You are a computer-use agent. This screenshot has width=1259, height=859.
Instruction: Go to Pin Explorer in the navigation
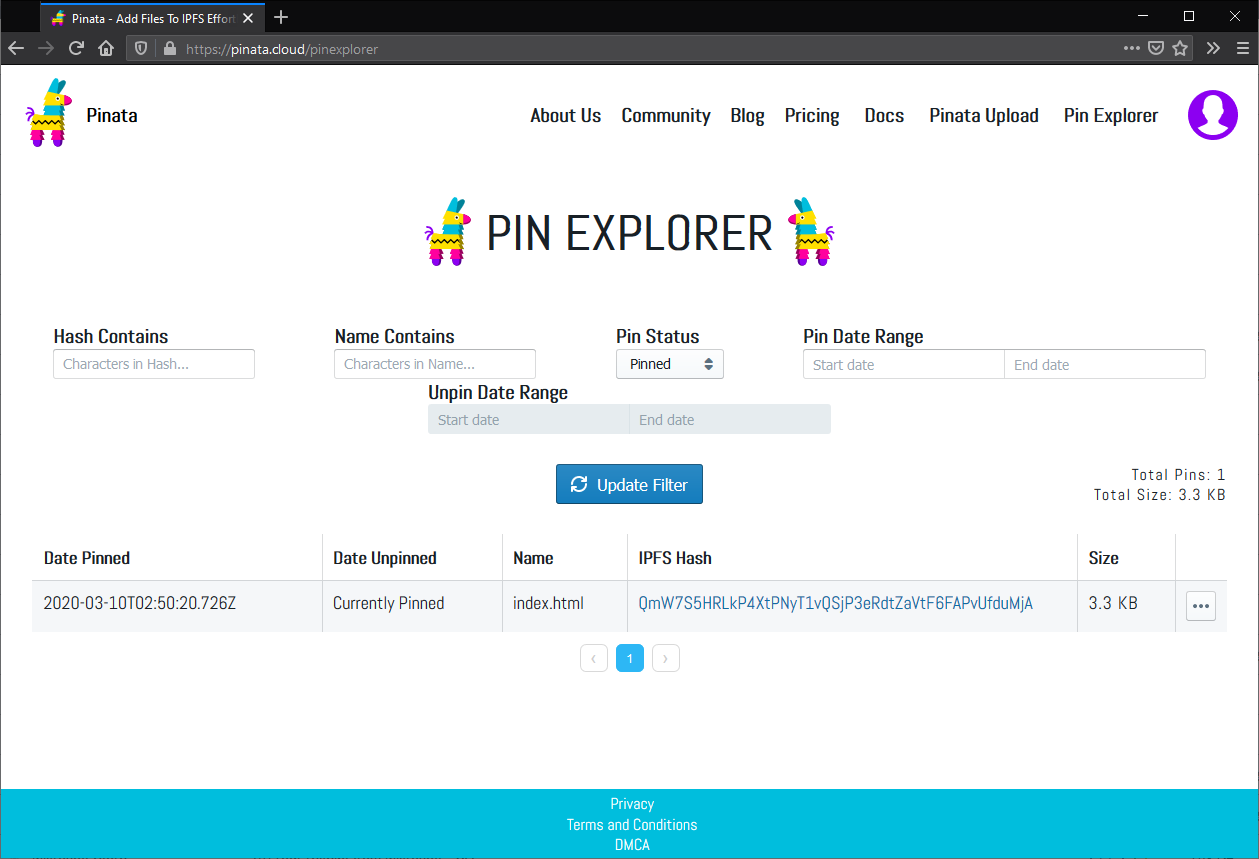(1111, 115)
